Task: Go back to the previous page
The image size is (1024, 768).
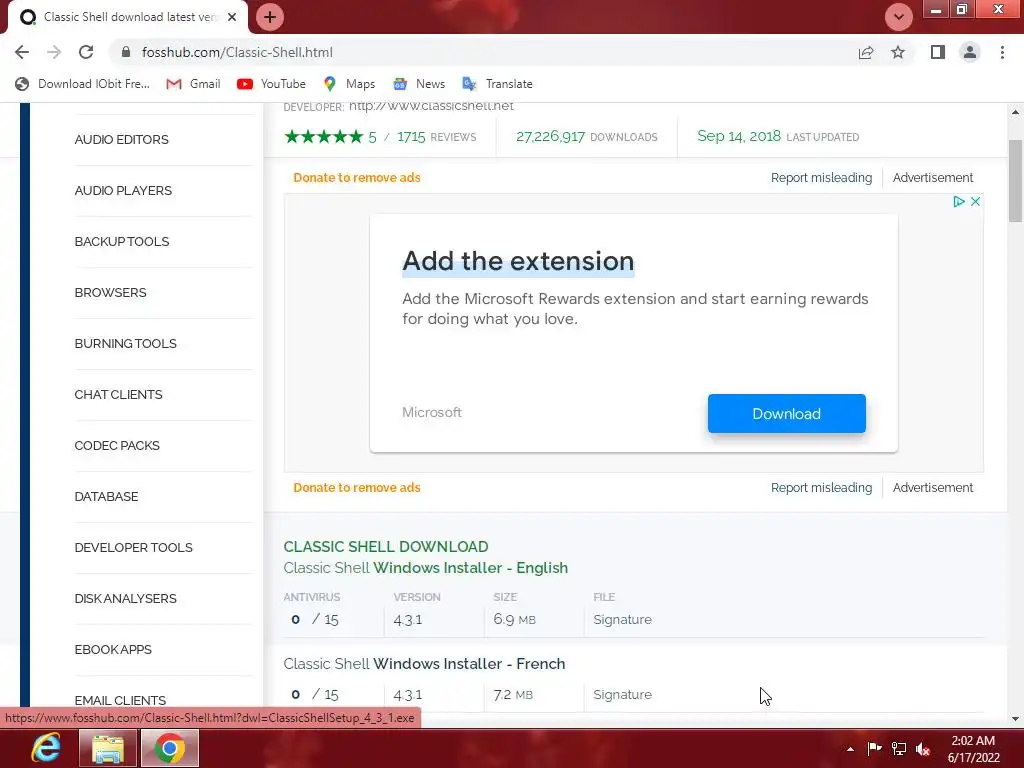Action: (x=22, y=52)
